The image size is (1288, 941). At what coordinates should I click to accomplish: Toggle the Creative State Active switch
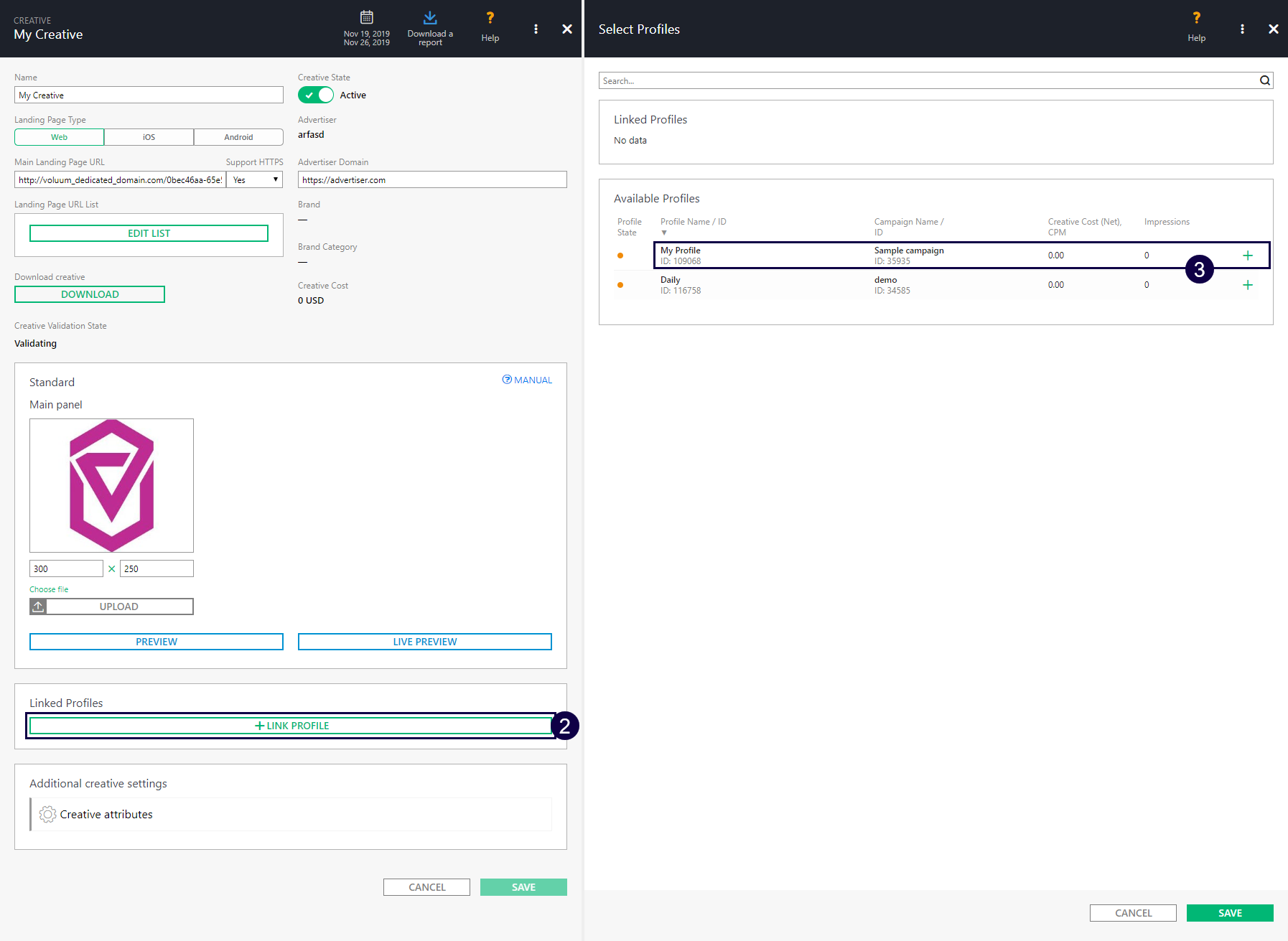click(x=316, y=95)
